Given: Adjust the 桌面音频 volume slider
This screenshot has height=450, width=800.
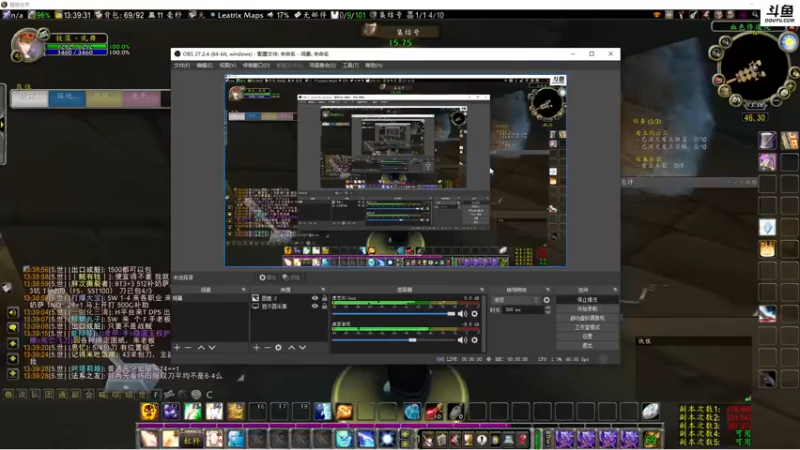Looking at the screenshot, I should (x=393, y=340).
